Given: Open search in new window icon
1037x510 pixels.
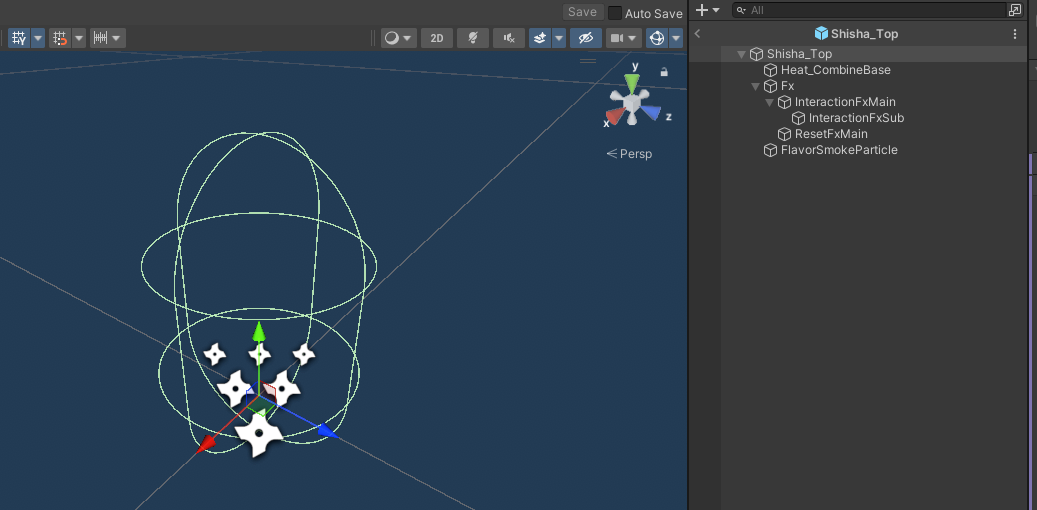Looking at the screenshot, I should pos(1015,10).
